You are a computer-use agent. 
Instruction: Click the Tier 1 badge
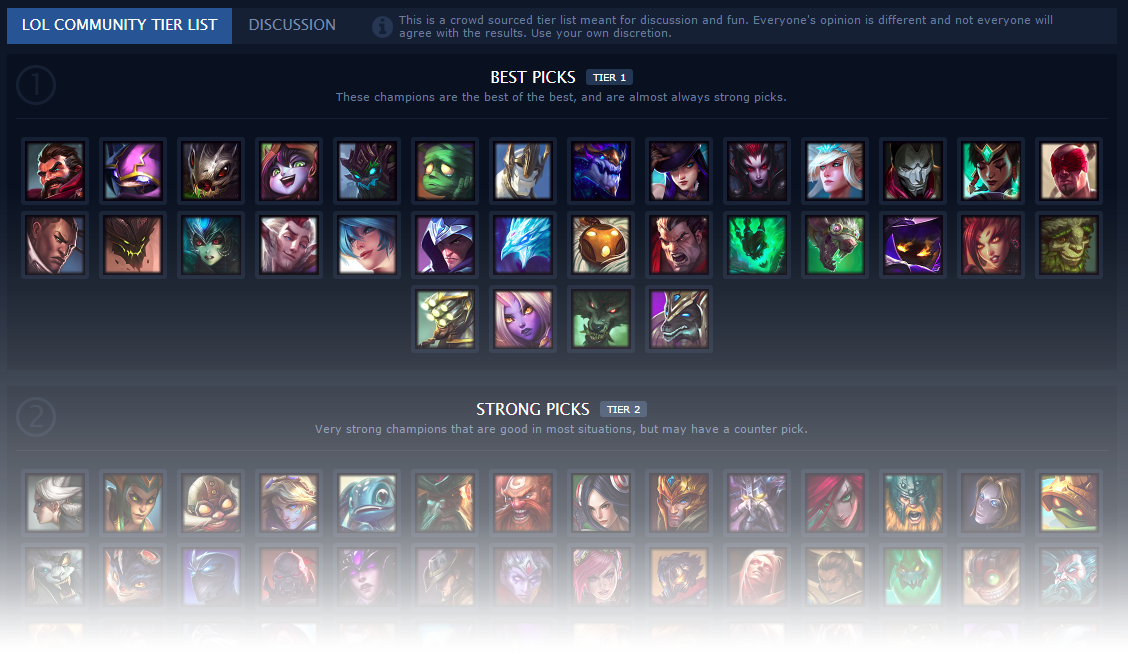(609, 78)
